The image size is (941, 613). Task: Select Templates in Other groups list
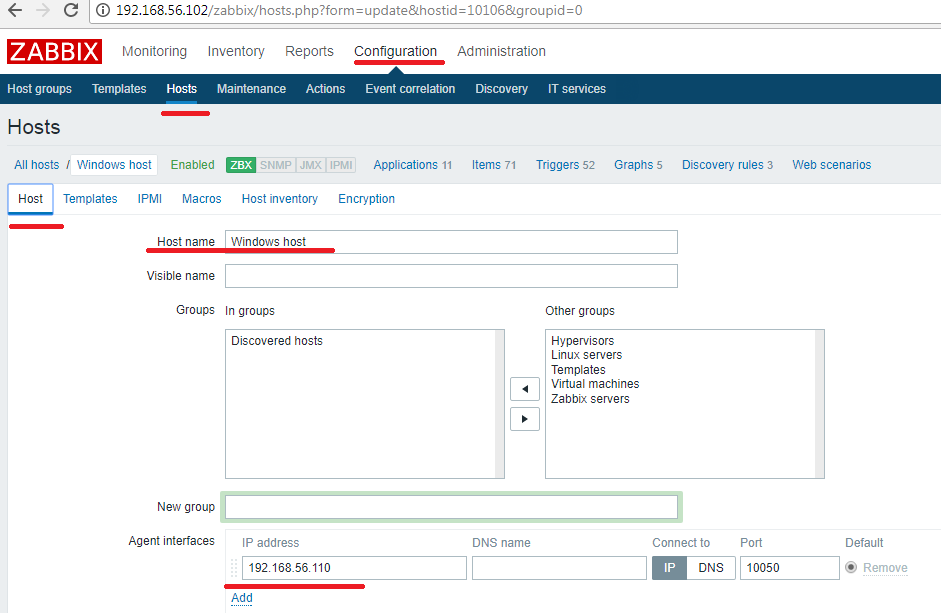coord(578,370)
